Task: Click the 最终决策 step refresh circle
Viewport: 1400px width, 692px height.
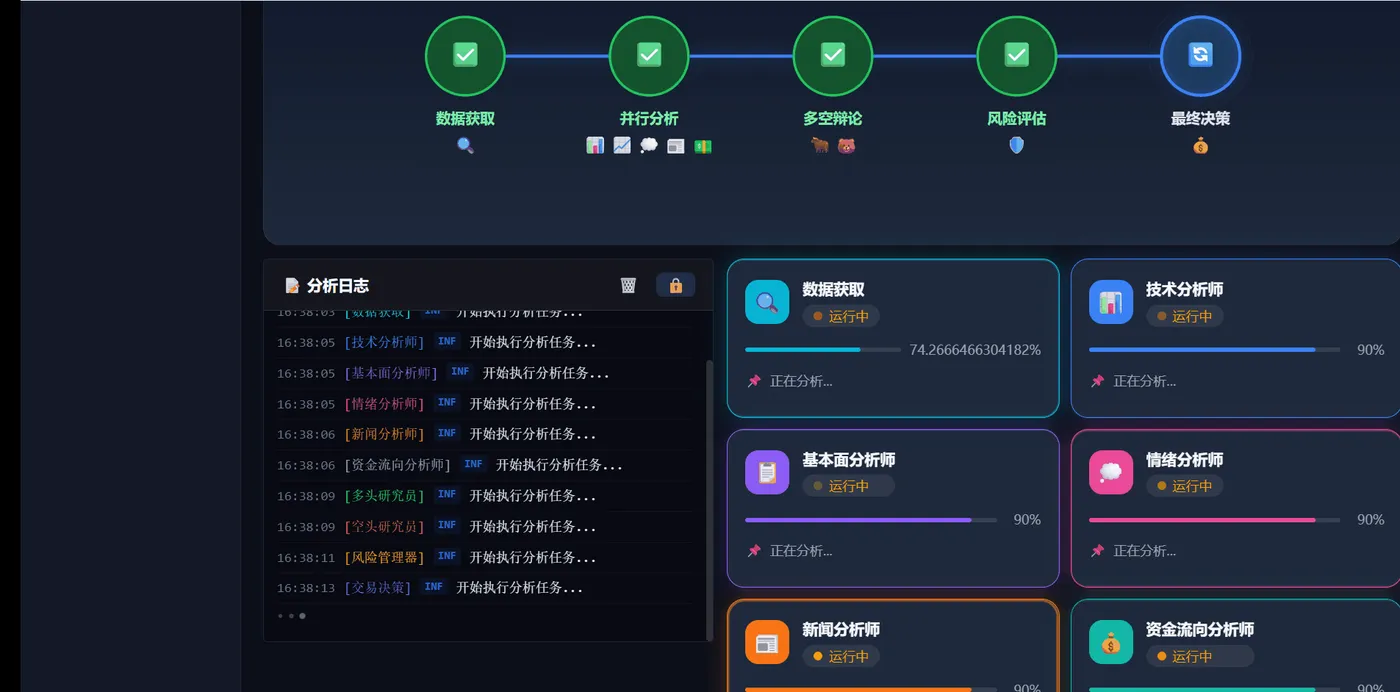Action: point(1201,56)
